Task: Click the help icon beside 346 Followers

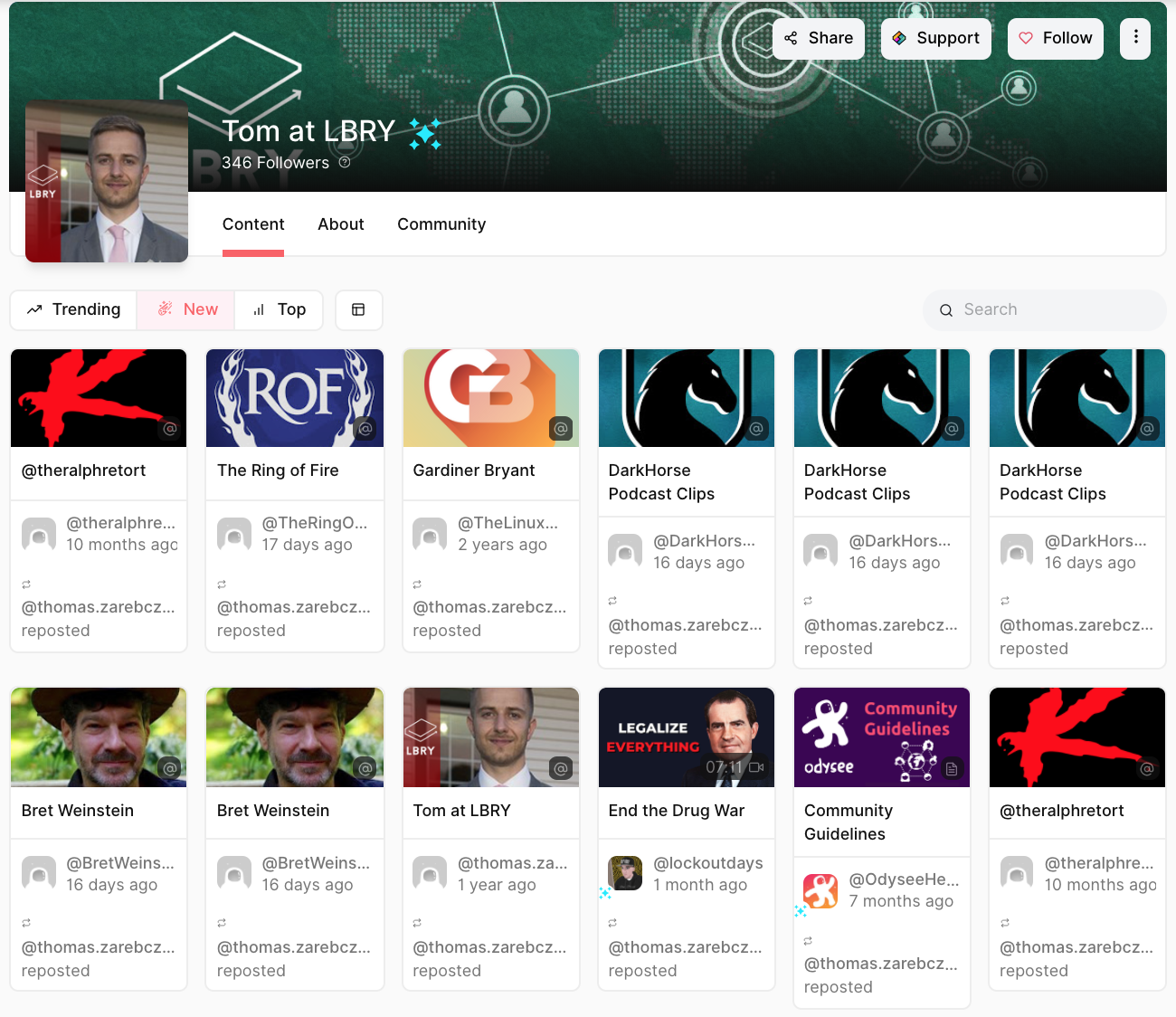Action: coord(345,163)
